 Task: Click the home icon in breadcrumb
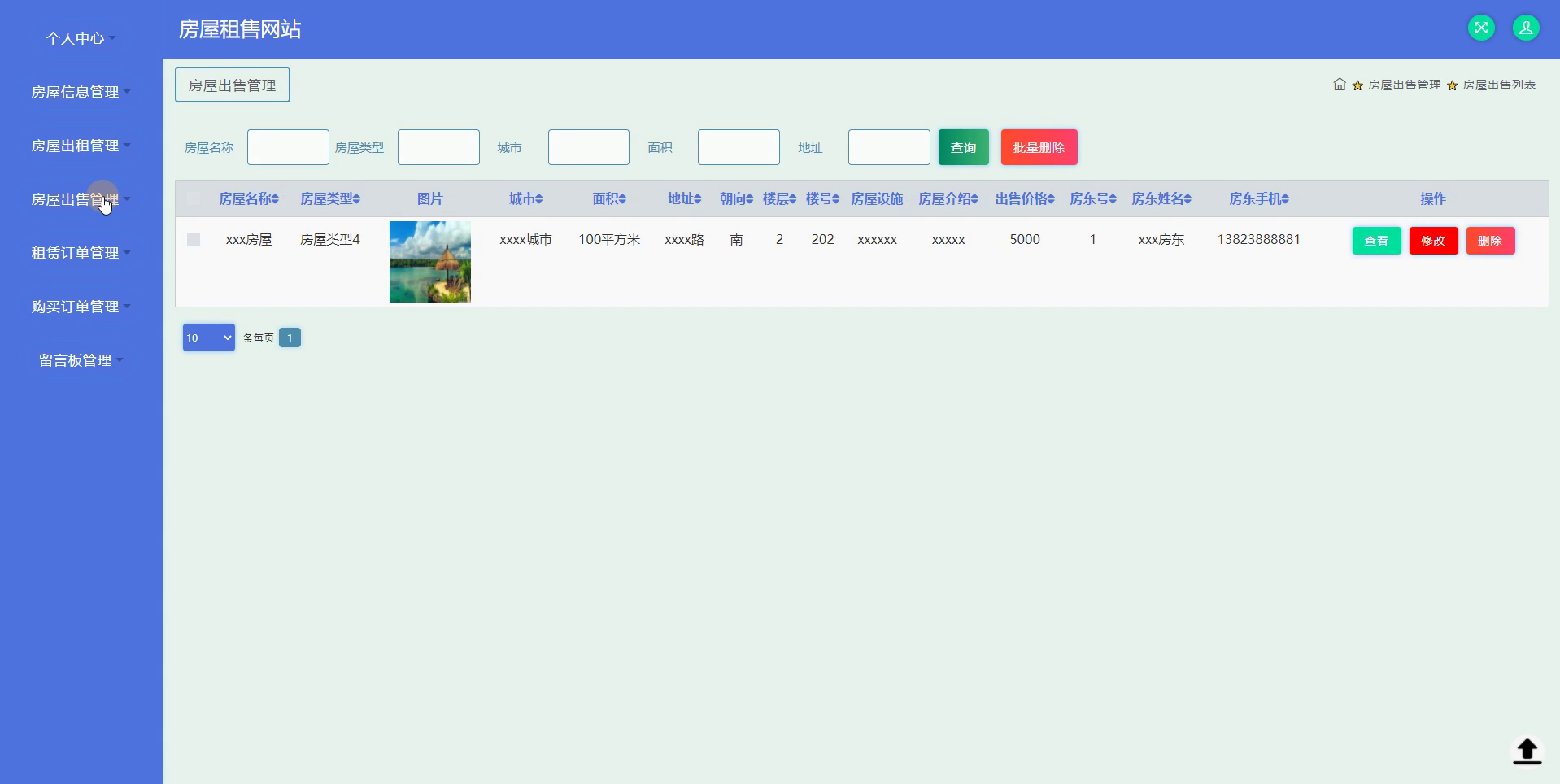[x=1340, y=84]
